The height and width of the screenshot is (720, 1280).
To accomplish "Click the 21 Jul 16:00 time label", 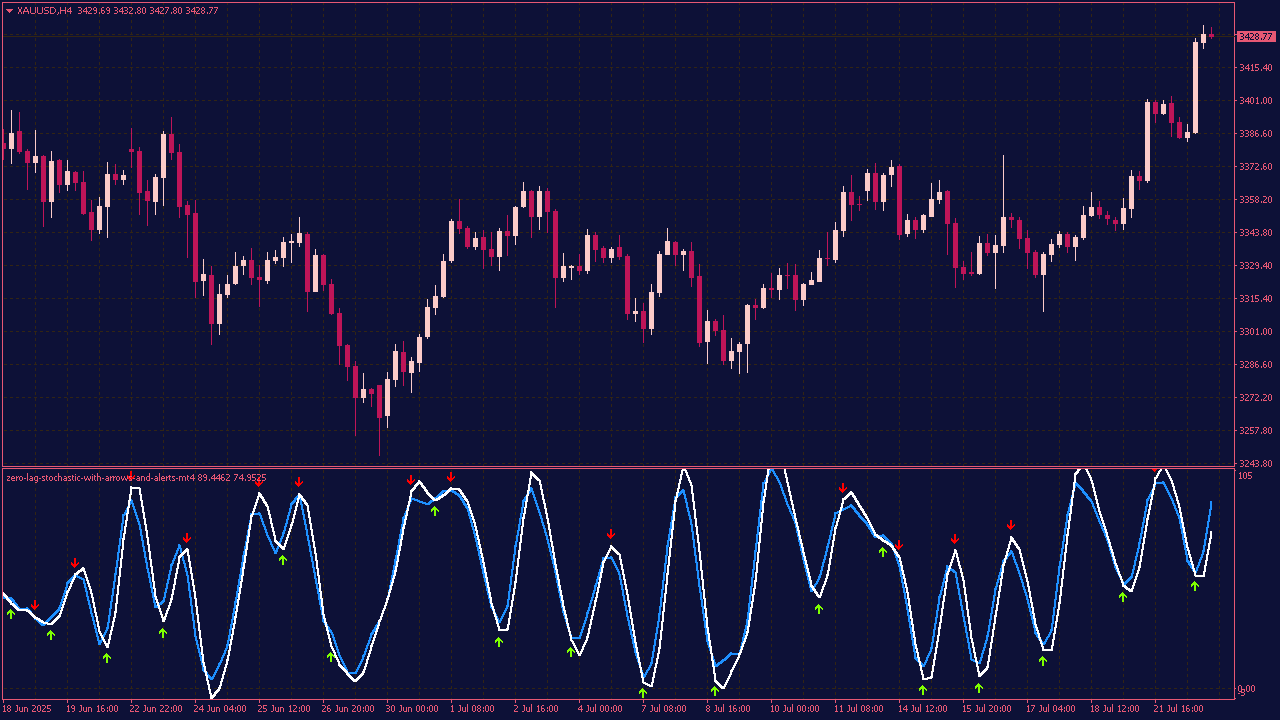I will point(1178,708).
